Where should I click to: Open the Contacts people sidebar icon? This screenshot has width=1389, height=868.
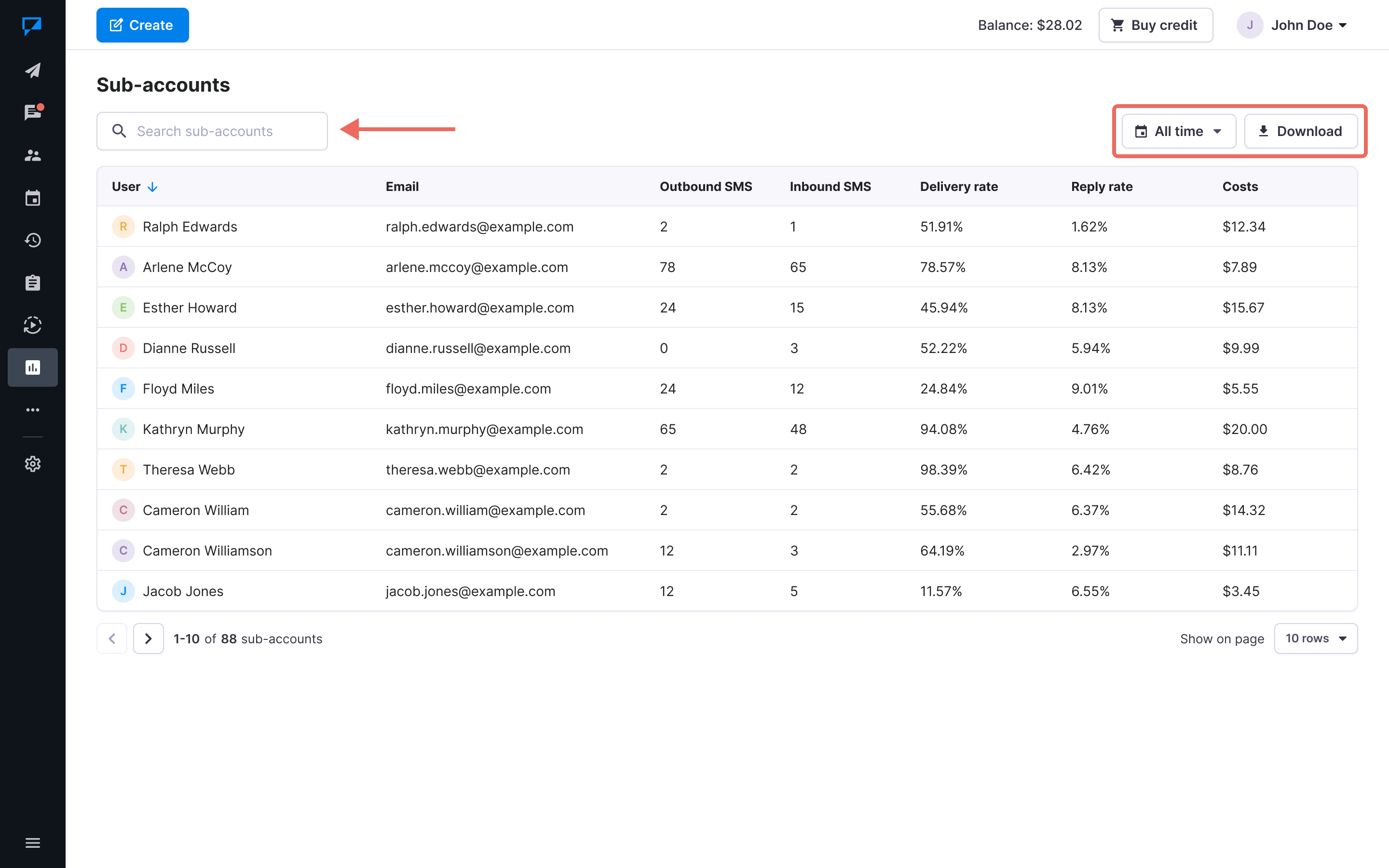tap(33, 156)
